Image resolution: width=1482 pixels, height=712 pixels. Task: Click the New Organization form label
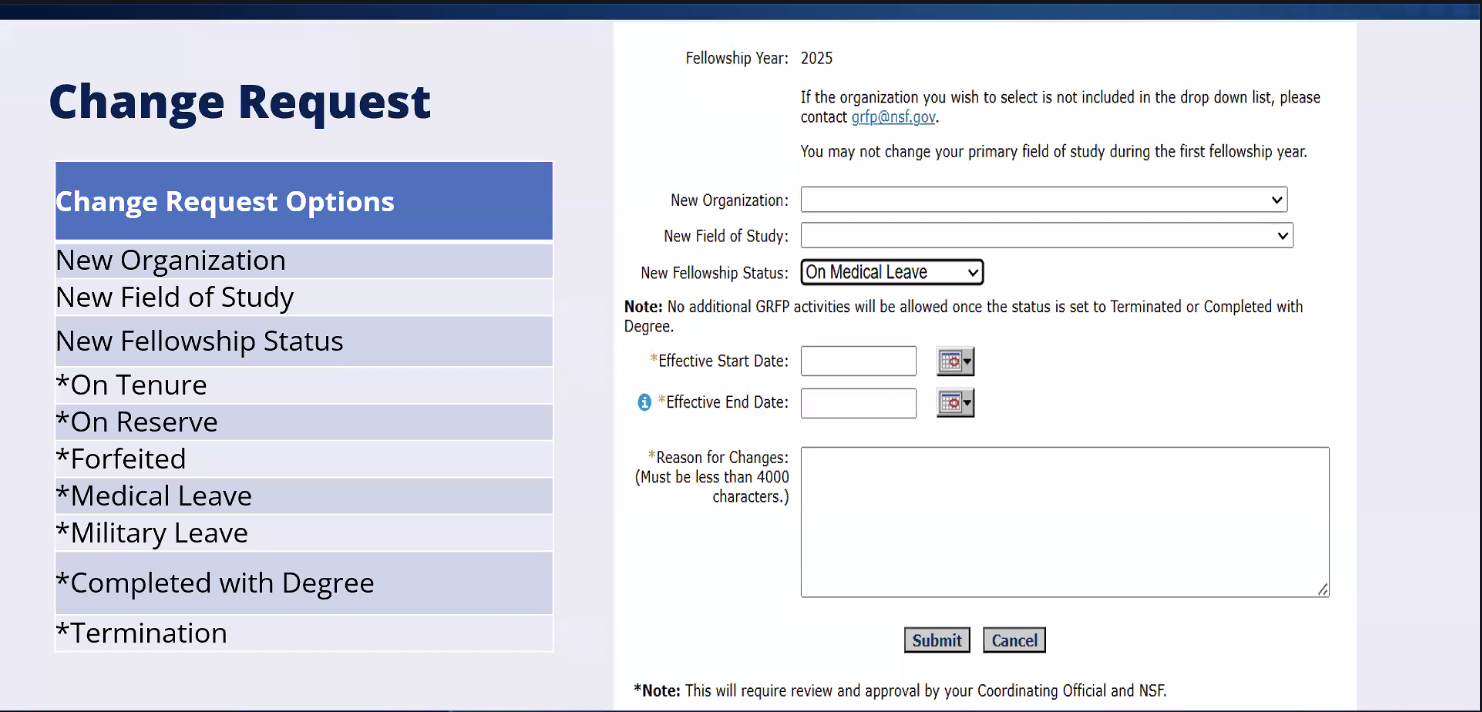[x=729, y=200]
